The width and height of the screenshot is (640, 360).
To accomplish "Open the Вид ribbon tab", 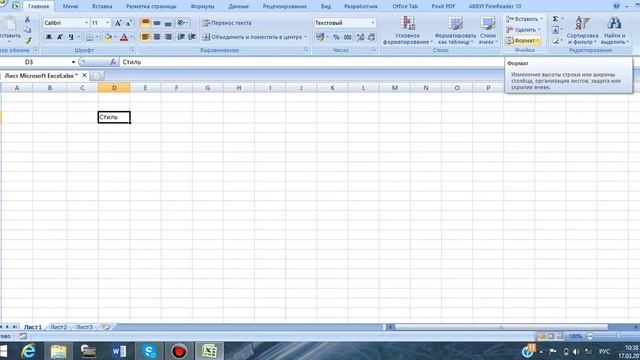I will coord(326,6).
